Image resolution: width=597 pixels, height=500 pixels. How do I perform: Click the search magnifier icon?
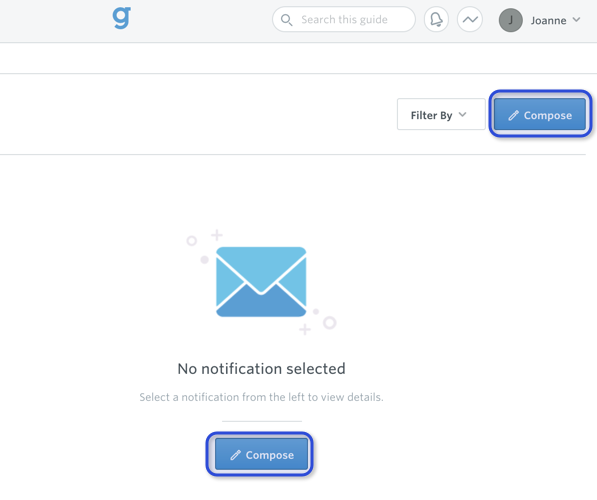coord(286,20)
